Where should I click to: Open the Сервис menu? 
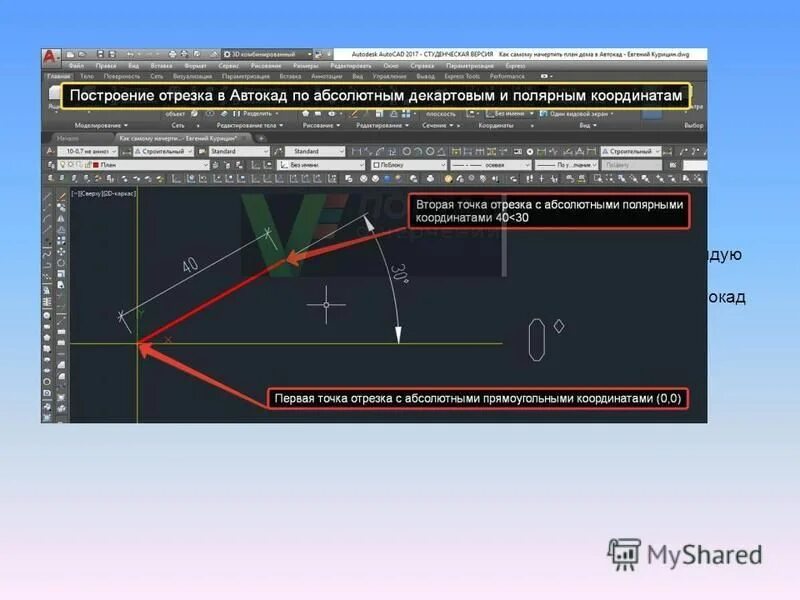tap(229, 66)
